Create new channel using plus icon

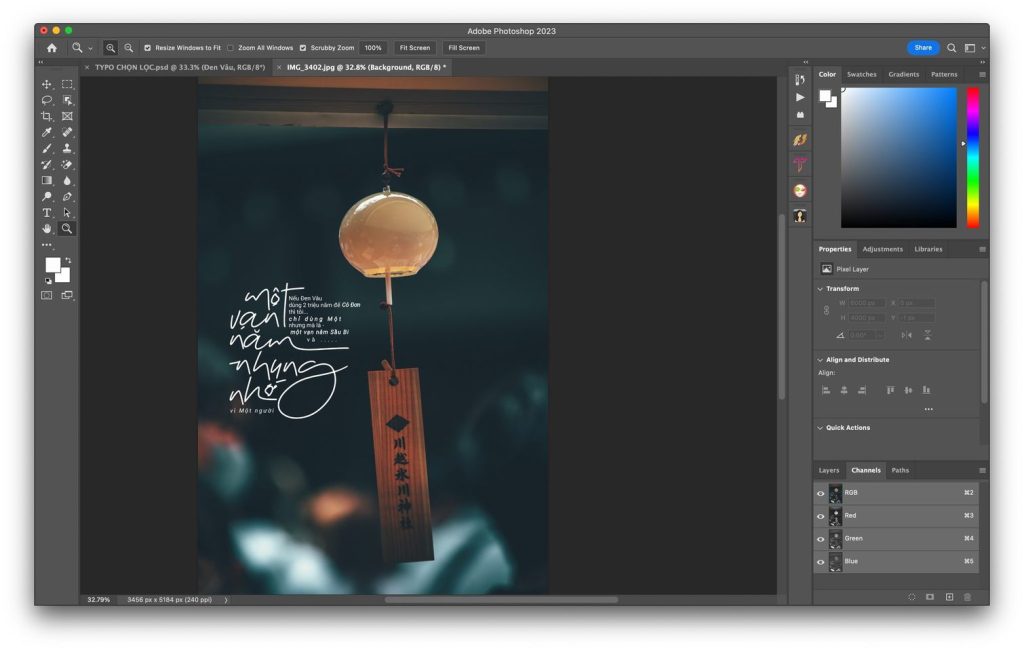click(949, 597)
